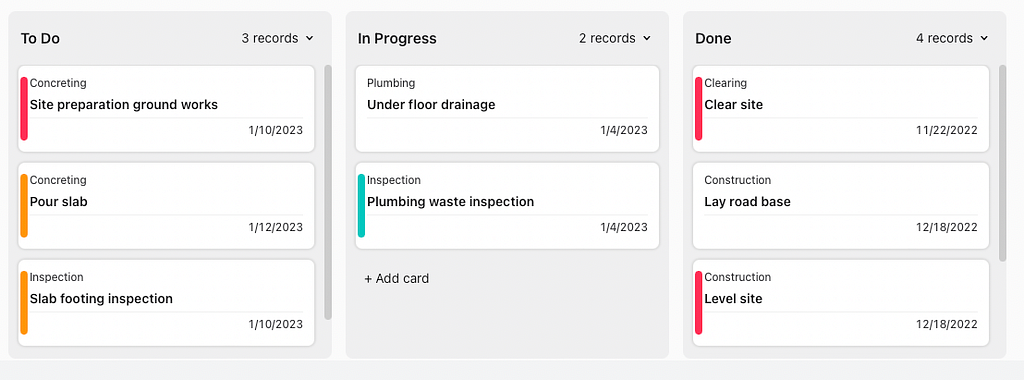Click red color bar on Site preparation card
This screenshot has height=380, width=1024.
click(x=24, y=108)
